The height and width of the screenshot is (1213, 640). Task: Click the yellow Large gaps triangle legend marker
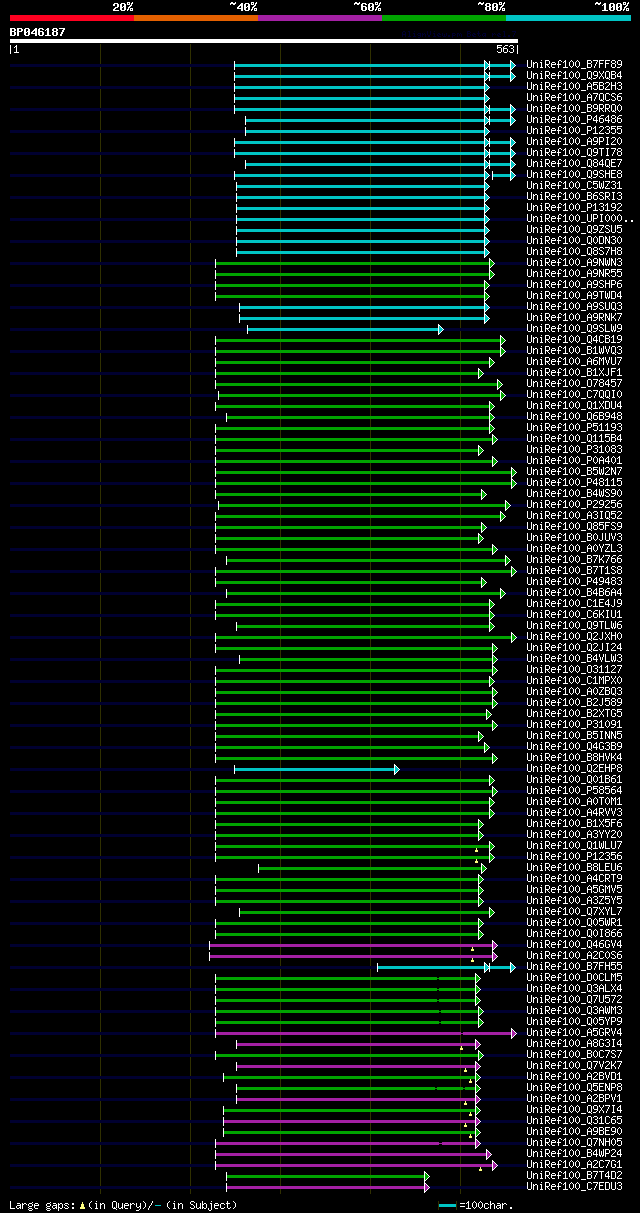[82, 1205]
